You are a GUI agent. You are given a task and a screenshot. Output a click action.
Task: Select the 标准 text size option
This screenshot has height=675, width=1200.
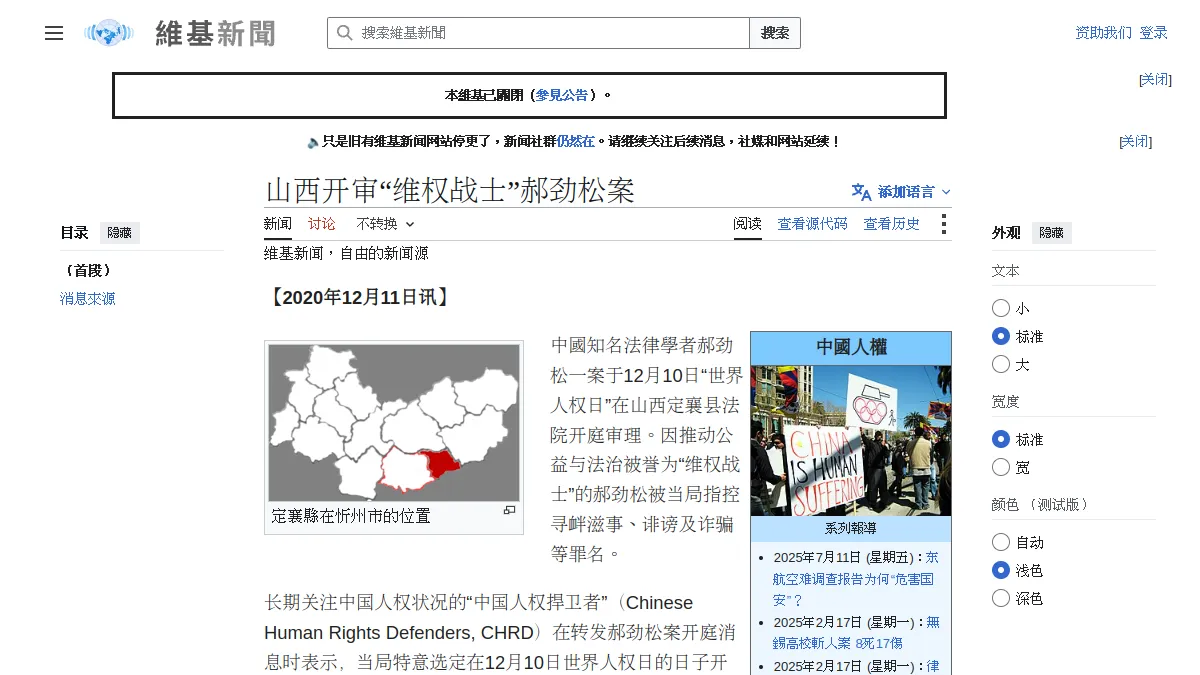[x=1001, y=336]
